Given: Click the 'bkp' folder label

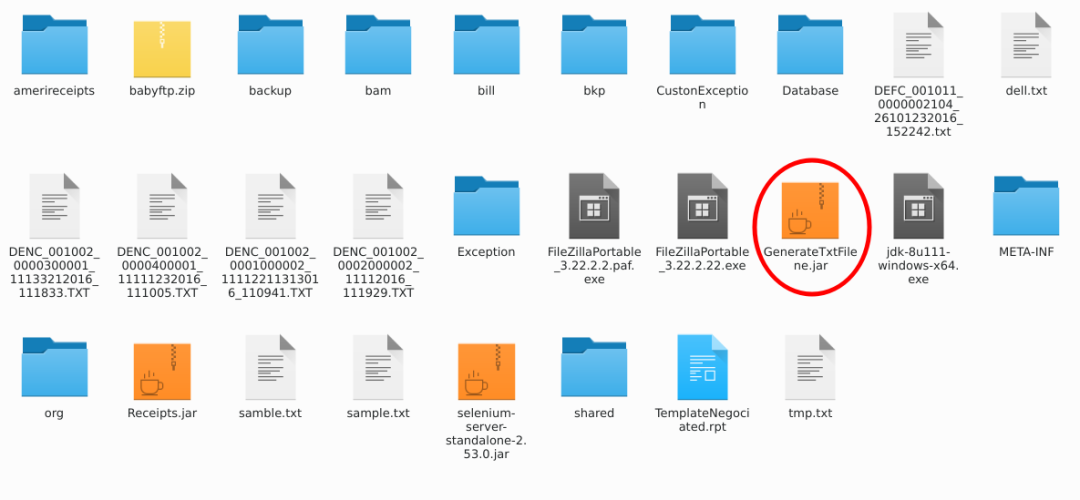Looking at the screenshot, I should (x=594, y=91).
